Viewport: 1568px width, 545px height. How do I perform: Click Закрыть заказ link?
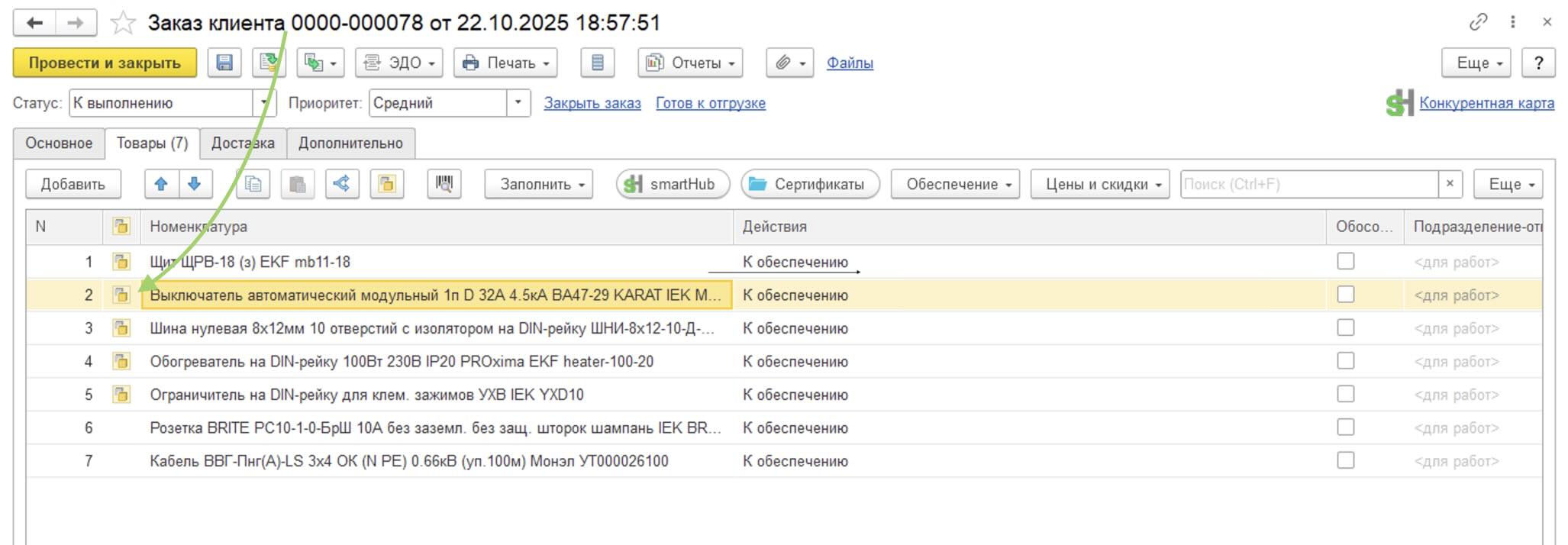pos(592,103)
